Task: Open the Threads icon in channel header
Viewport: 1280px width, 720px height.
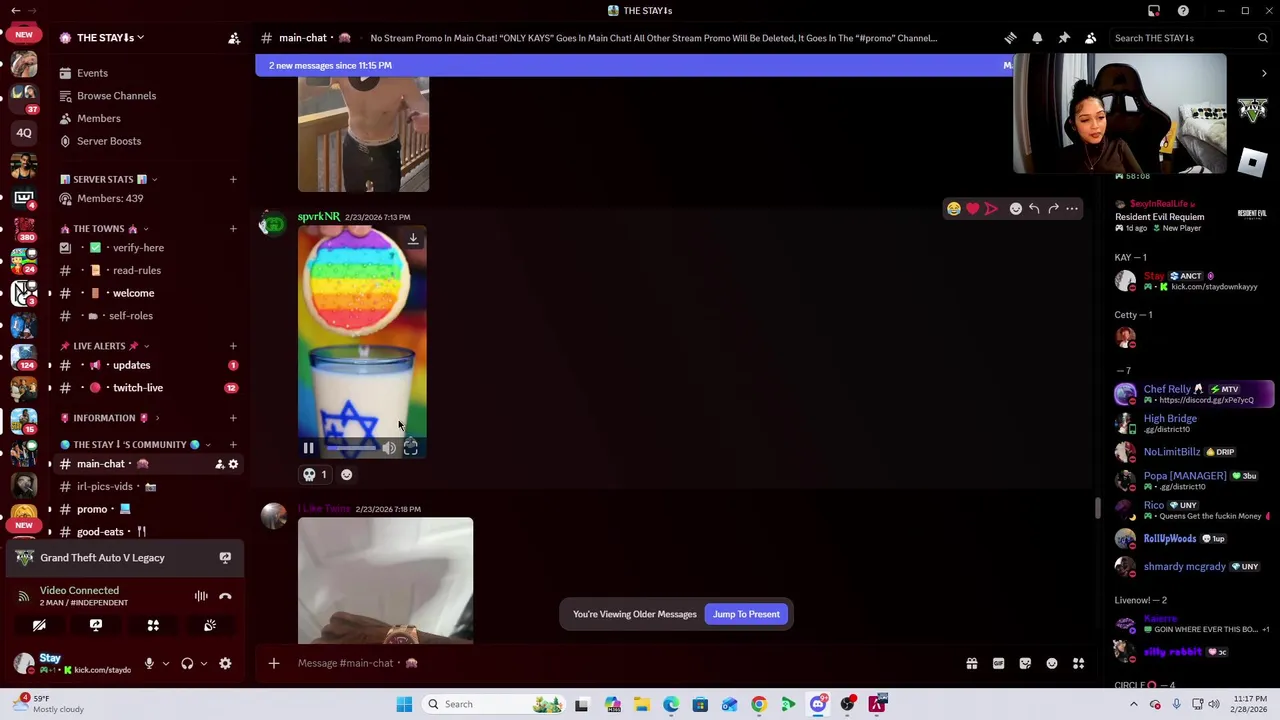Action: pos(1010,38)
